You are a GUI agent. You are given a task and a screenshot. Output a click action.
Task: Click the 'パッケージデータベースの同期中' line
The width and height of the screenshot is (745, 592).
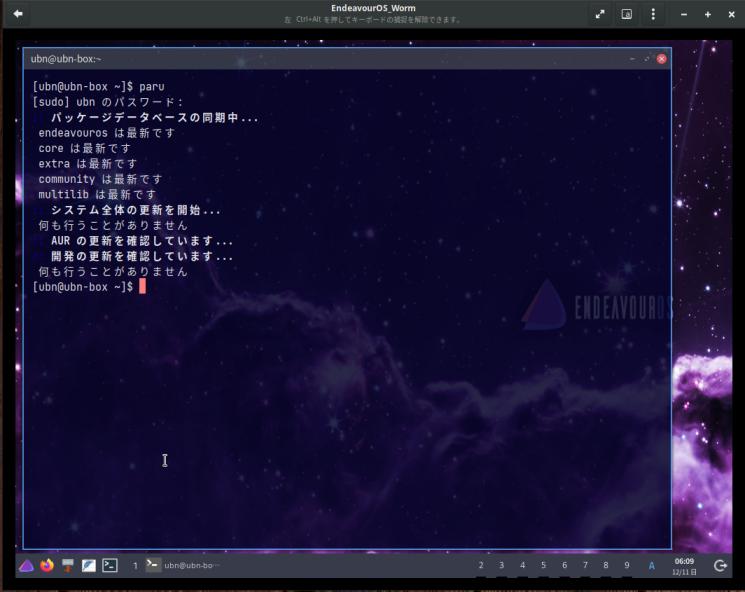154,117
